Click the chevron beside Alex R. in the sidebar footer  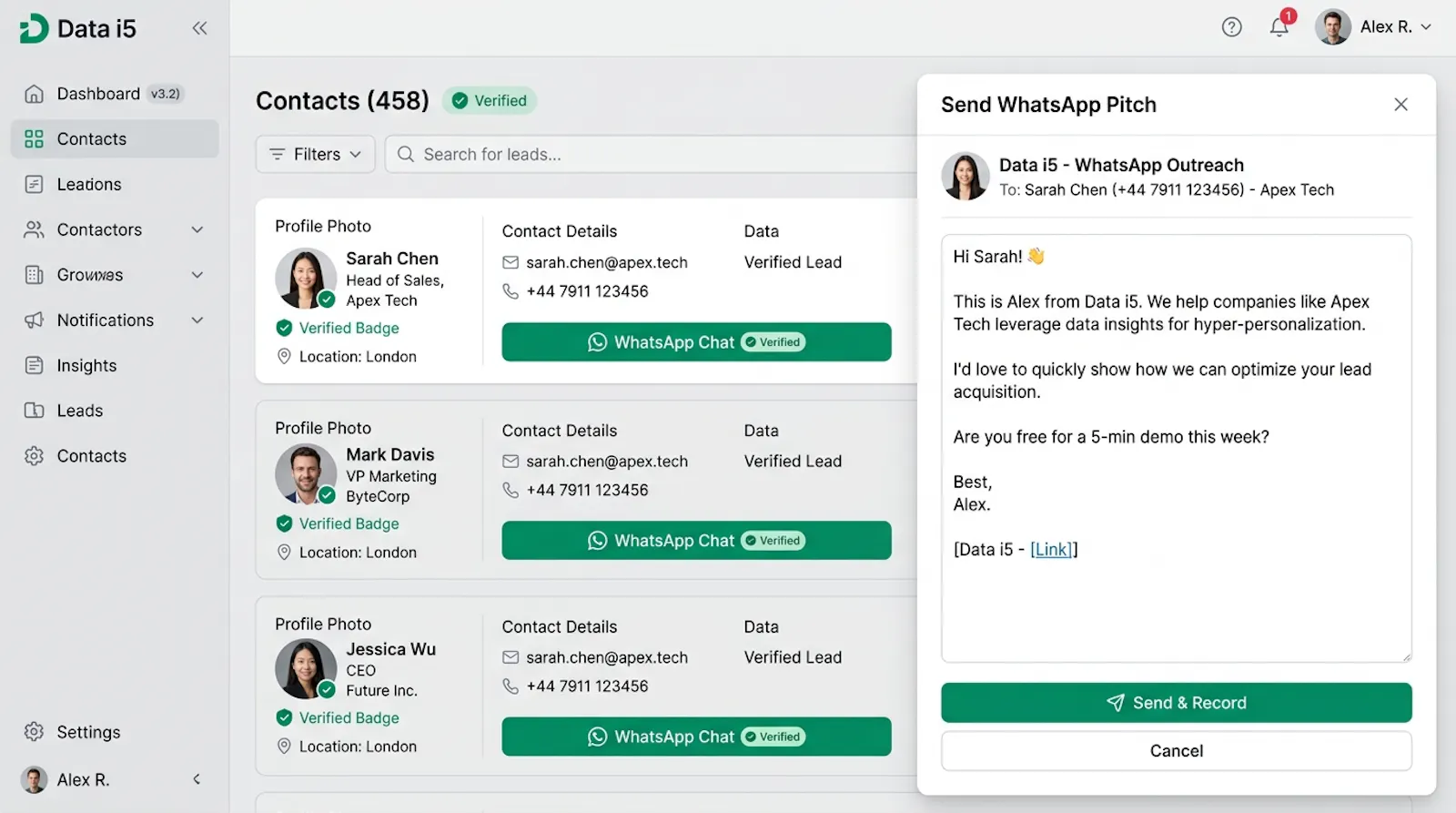click(197, 779)
